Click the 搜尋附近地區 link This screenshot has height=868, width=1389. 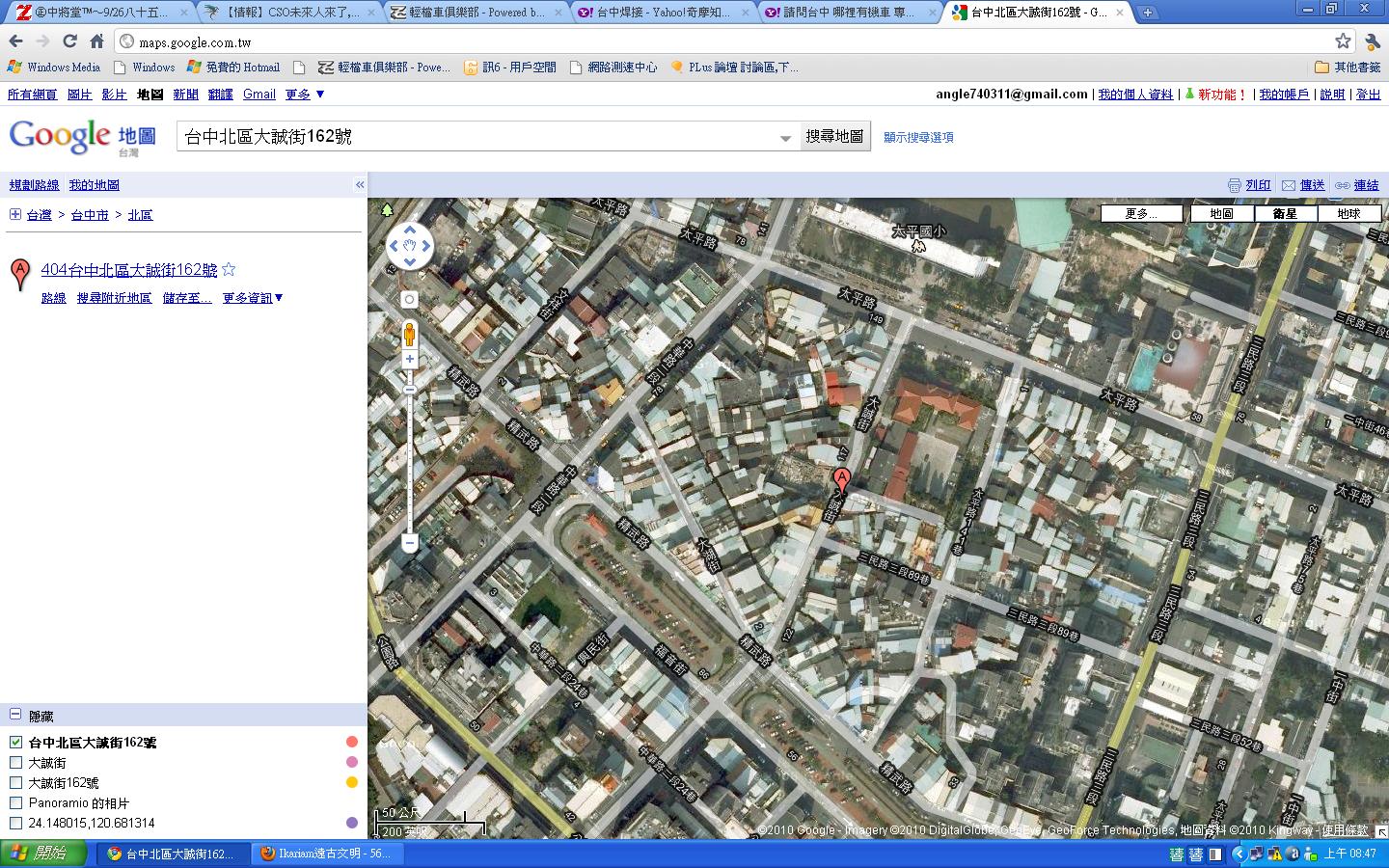tap(114, 298)
